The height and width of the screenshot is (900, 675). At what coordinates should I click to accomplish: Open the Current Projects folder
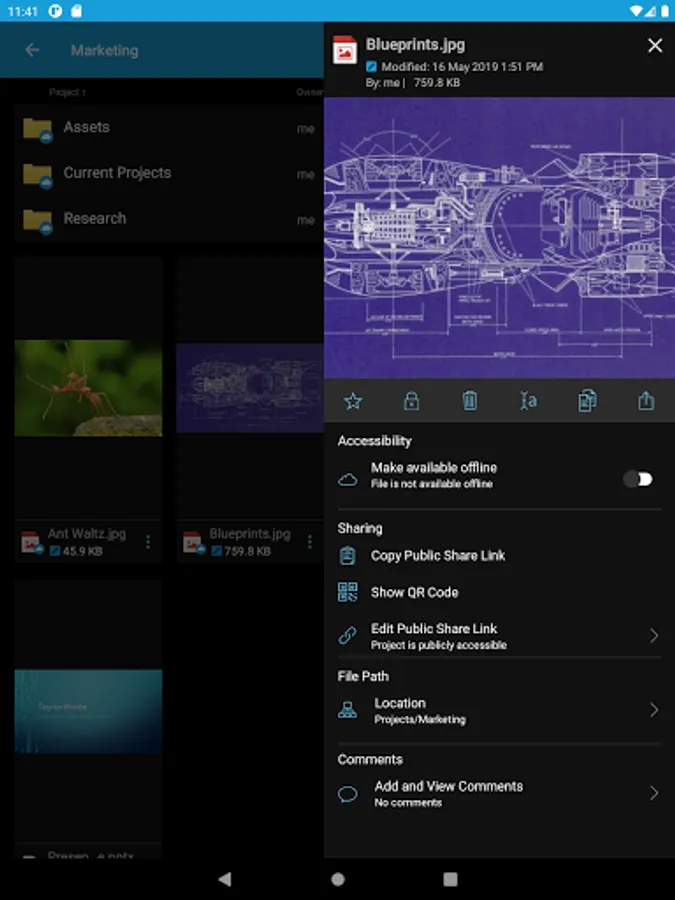click(x=117, y=173)
